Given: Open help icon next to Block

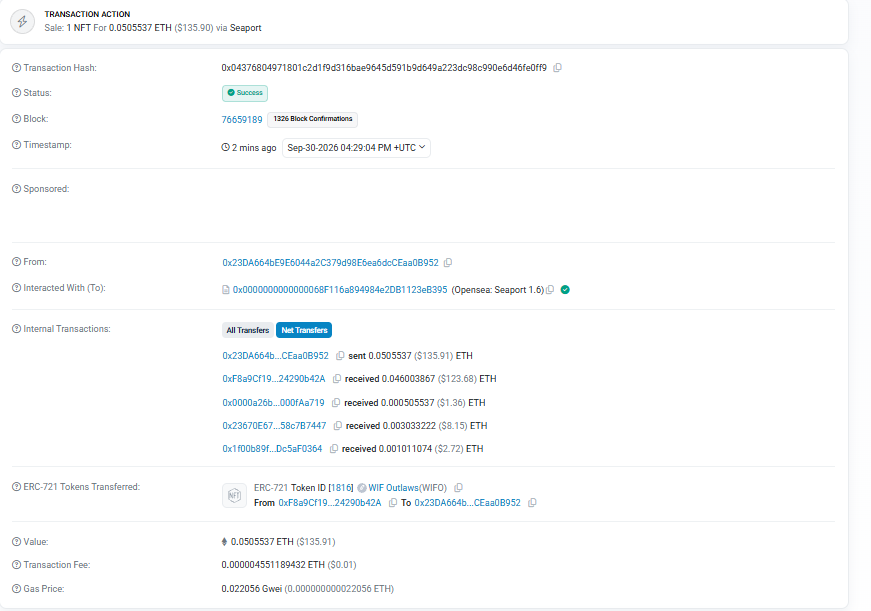Looking at the screenshot, I should coord(17,119).
